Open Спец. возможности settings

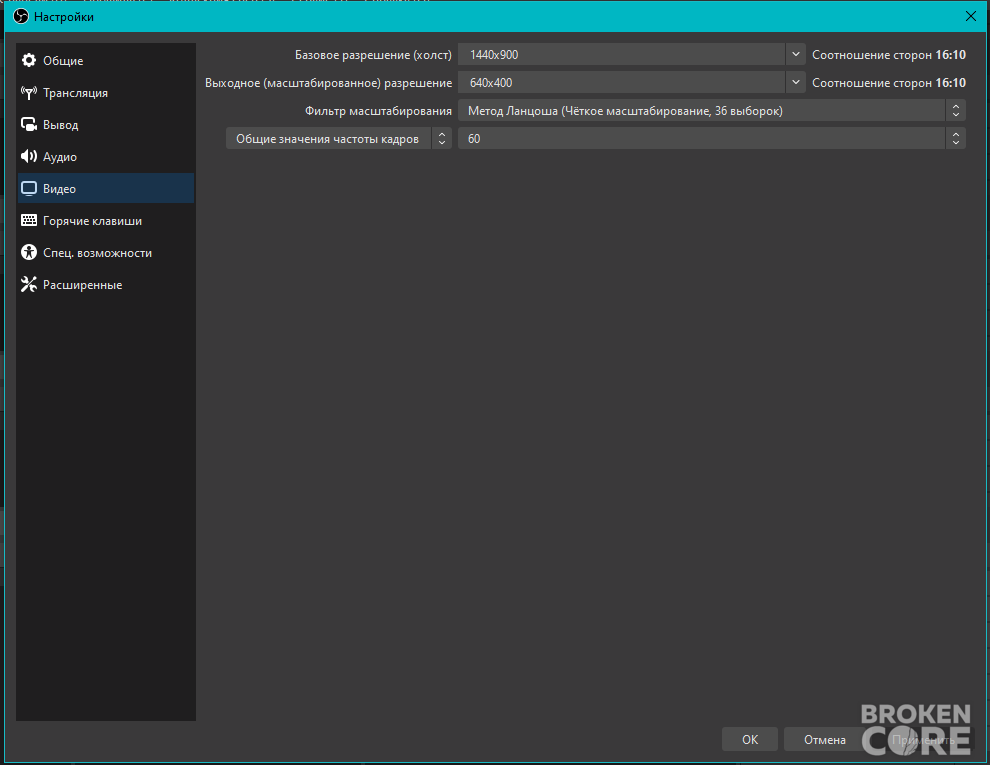pyautogui.click(x=106, y=252)
